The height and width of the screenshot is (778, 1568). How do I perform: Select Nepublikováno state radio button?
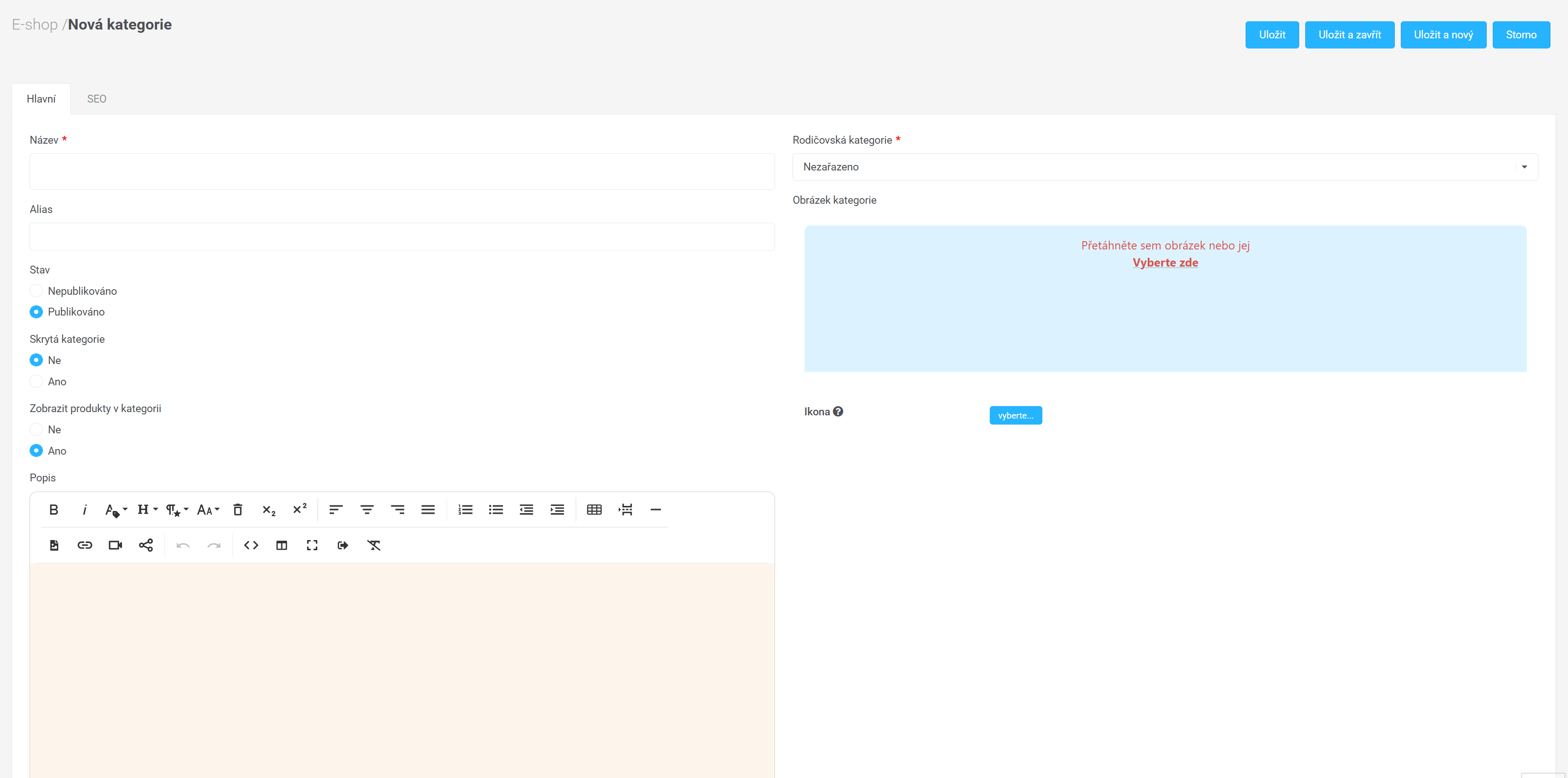36,291
